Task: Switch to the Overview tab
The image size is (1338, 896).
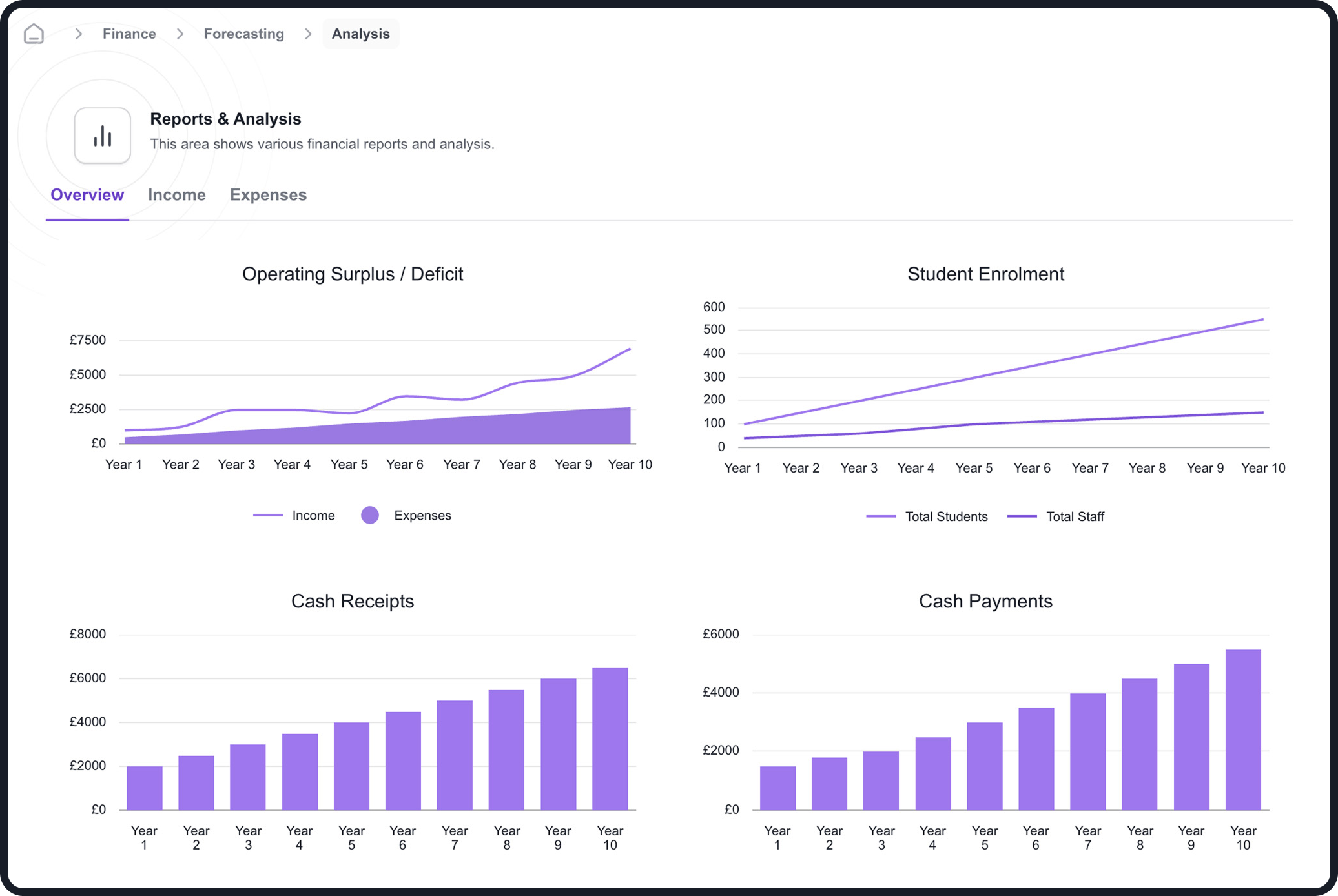Action: (x=87, y=195)
